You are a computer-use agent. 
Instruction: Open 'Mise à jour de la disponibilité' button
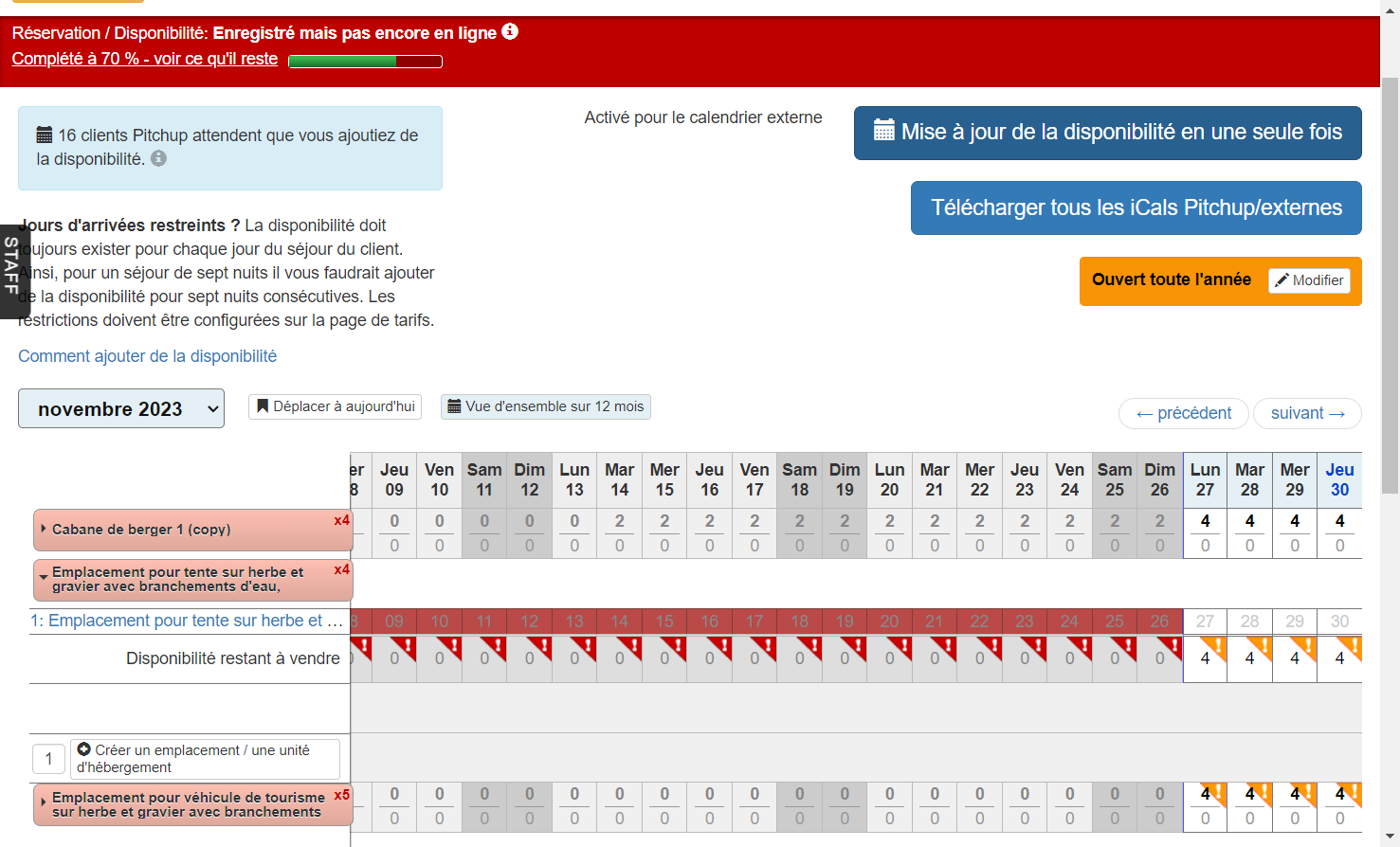click(x=1108, y=133)
